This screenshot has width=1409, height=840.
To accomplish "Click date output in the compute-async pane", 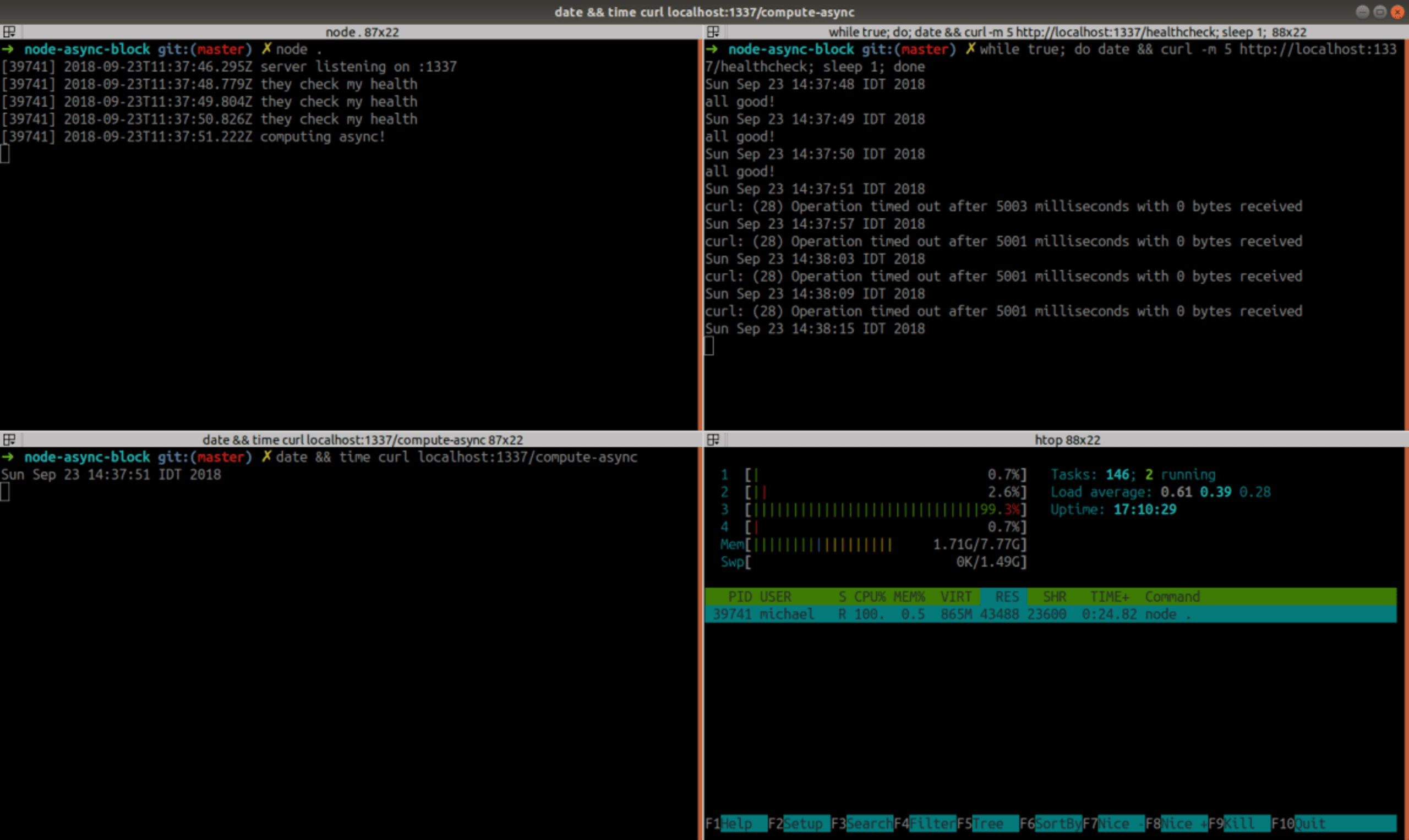I will (111, 475).
